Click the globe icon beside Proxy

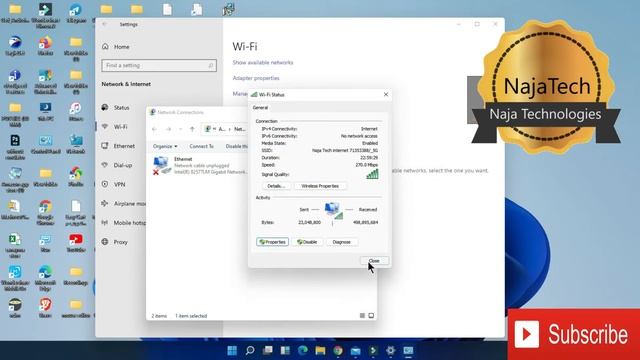[x=105, y=242]
